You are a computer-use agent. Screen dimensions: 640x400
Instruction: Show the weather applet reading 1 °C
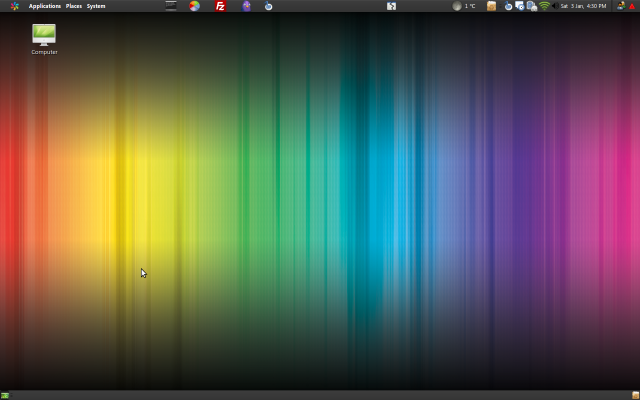pyautogui.click(x=464, y=6)
